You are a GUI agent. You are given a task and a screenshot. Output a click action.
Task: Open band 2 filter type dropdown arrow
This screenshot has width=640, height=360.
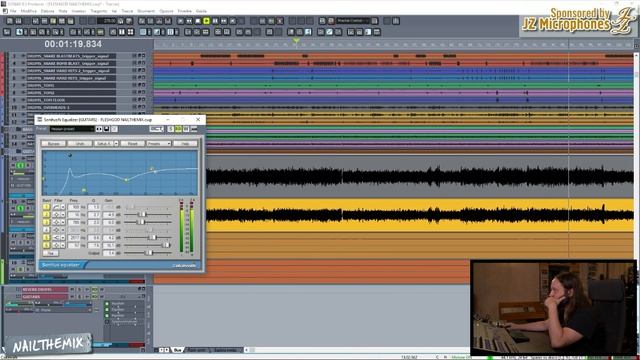pos(63,214)
